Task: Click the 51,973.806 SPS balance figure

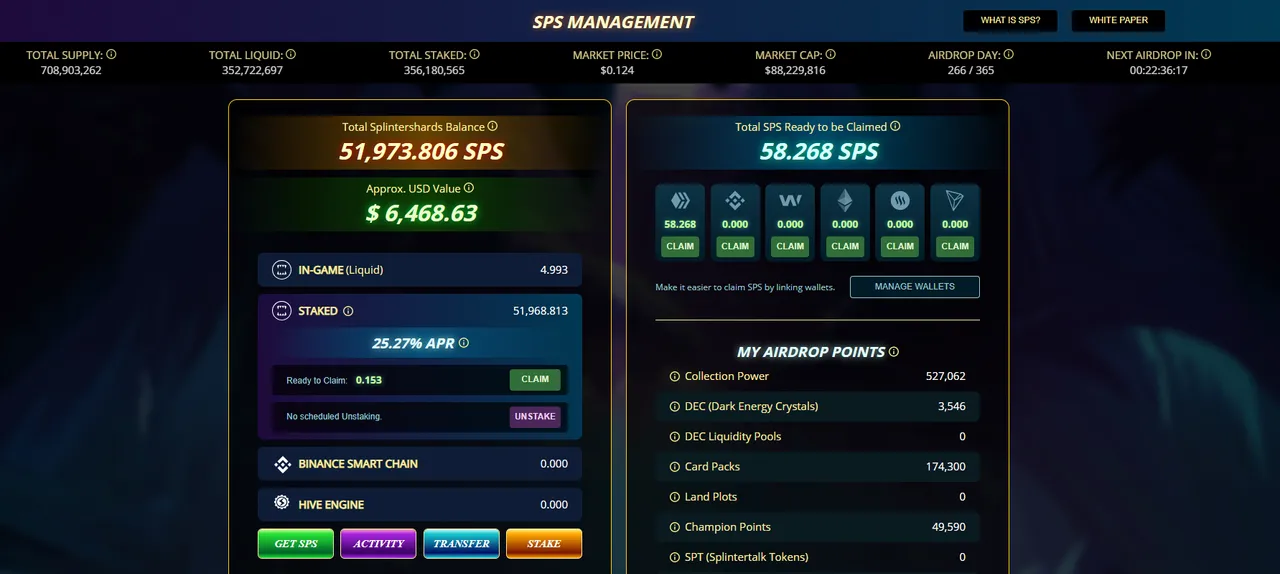Action: 421,152
